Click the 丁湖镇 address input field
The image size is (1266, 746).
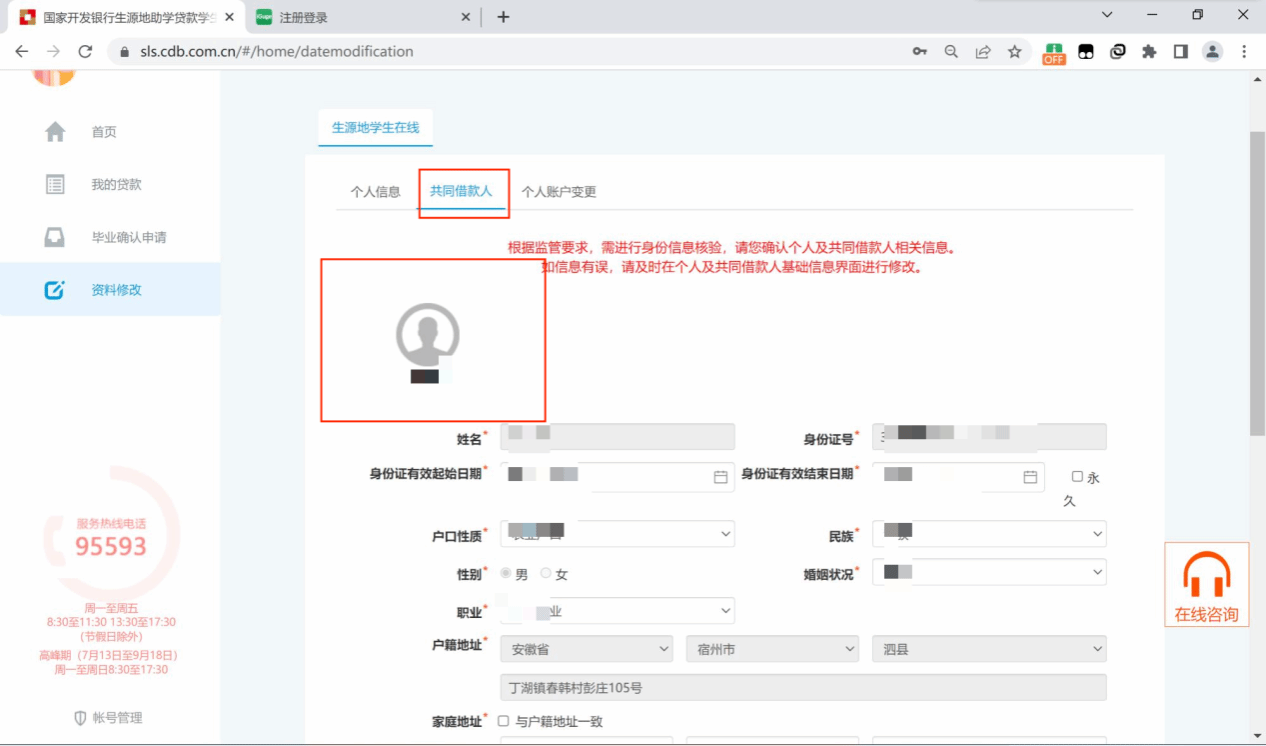click(802, 688)
